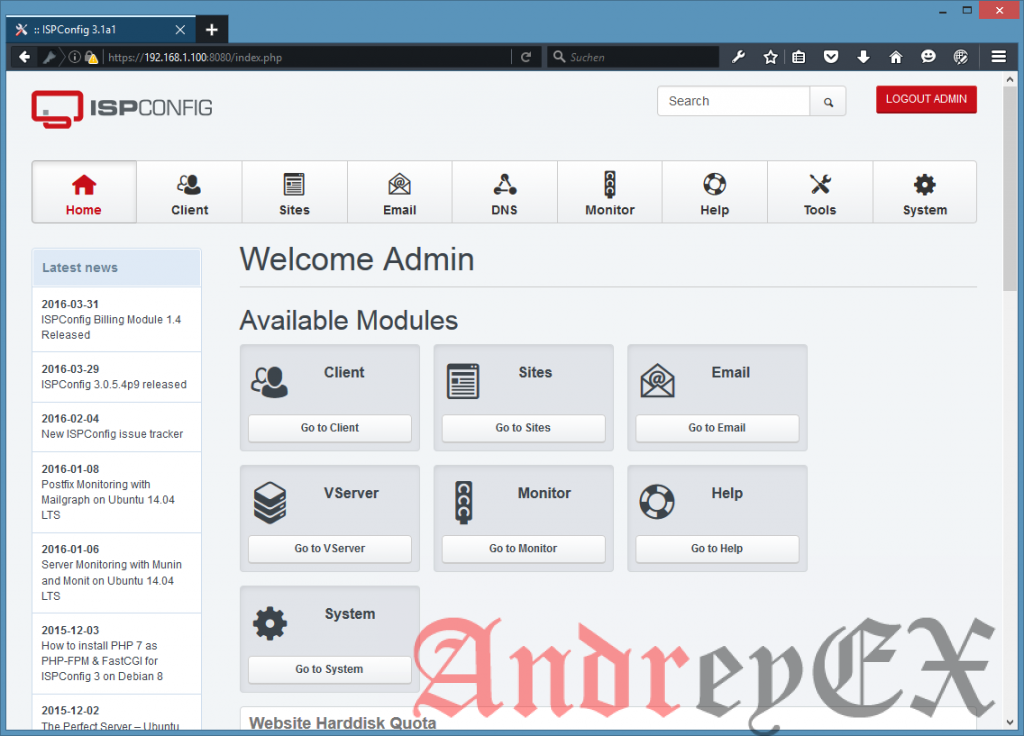Image resolution: width=1024 pixels, height=736 pixels.
Task: Click Go to VServer button
Action: point(330,549)
